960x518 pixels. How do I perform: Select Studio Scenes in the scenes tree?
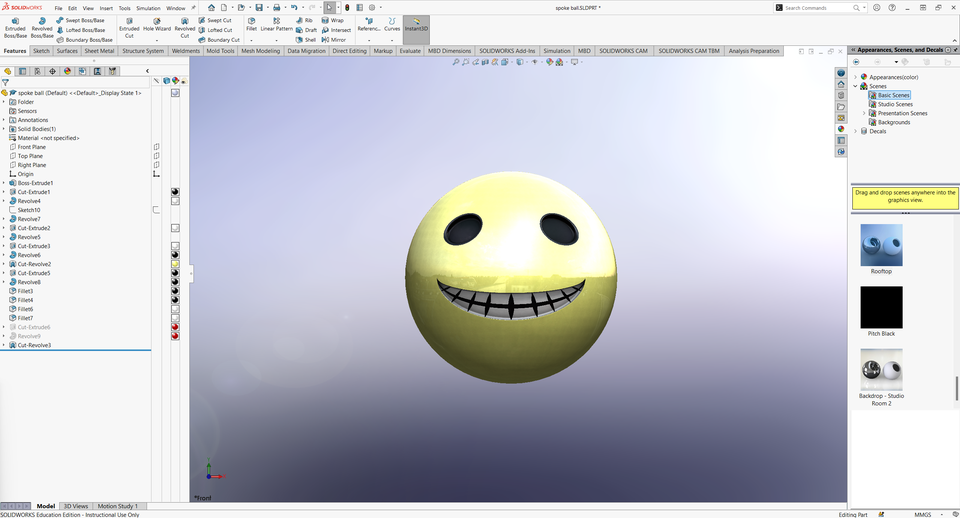[895, 104]
